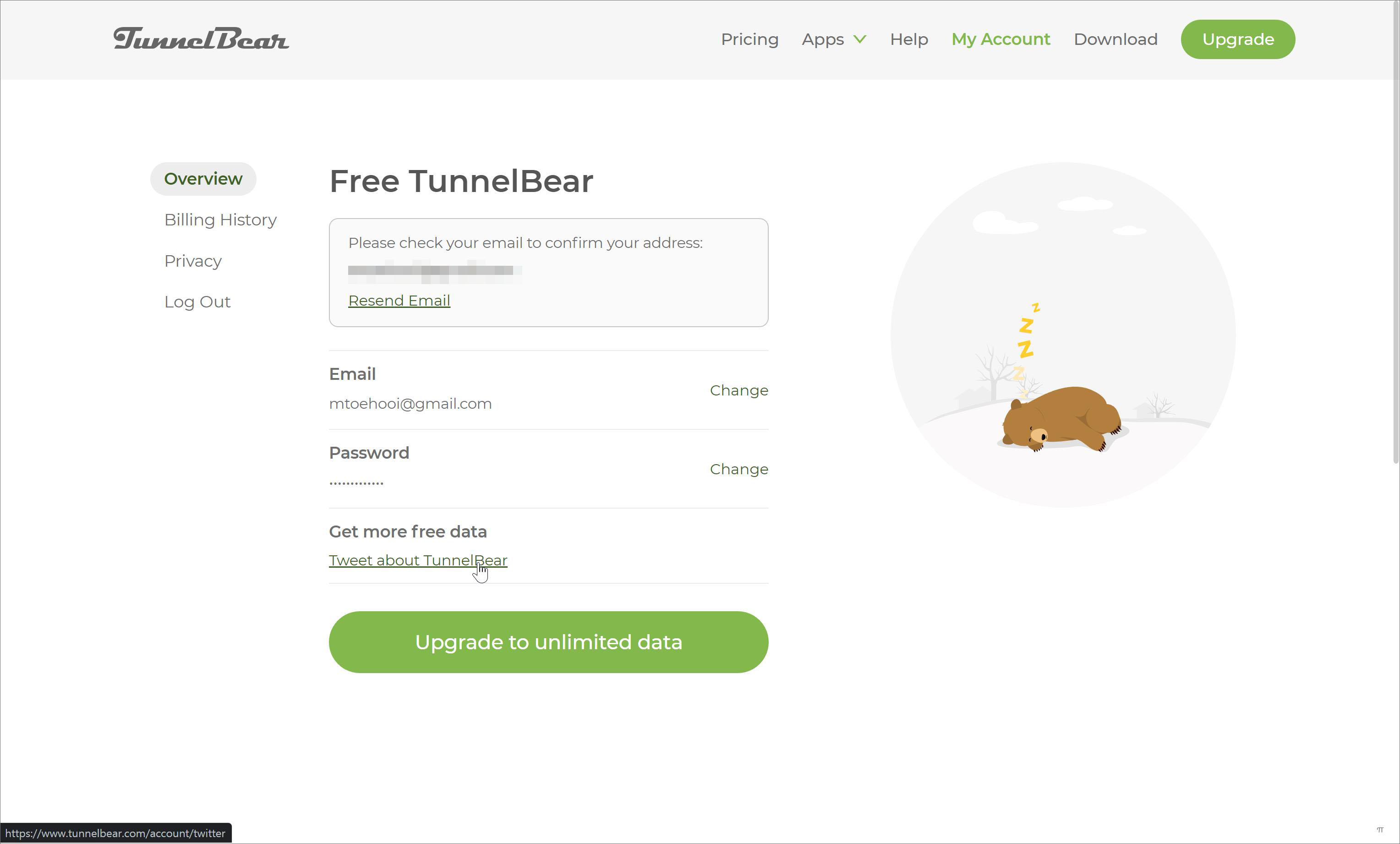Change the account password
Screen dimensions: 1400x844
(x=738, y=469)
